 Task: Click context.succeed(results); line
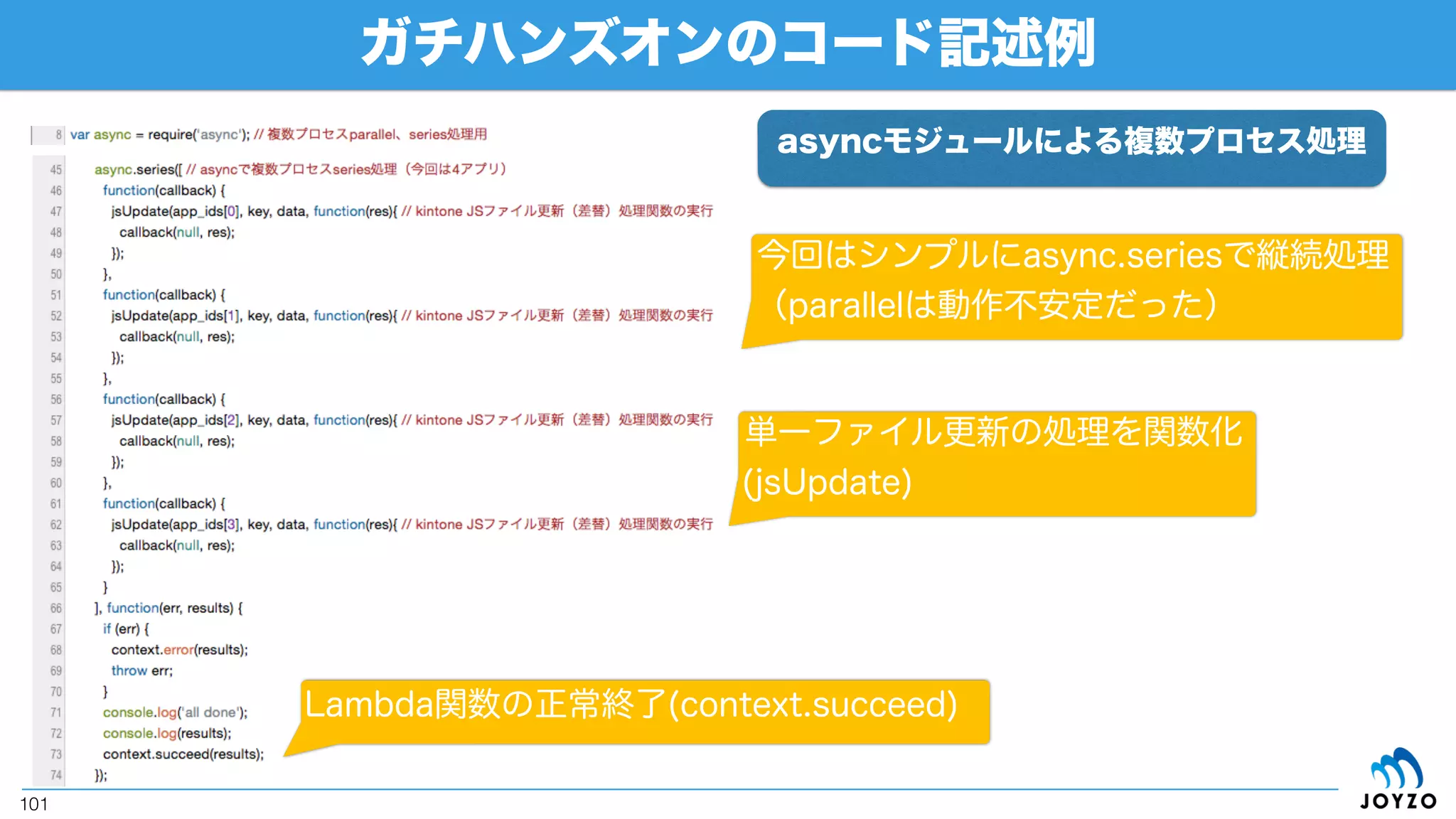click(x=183, y=754)
